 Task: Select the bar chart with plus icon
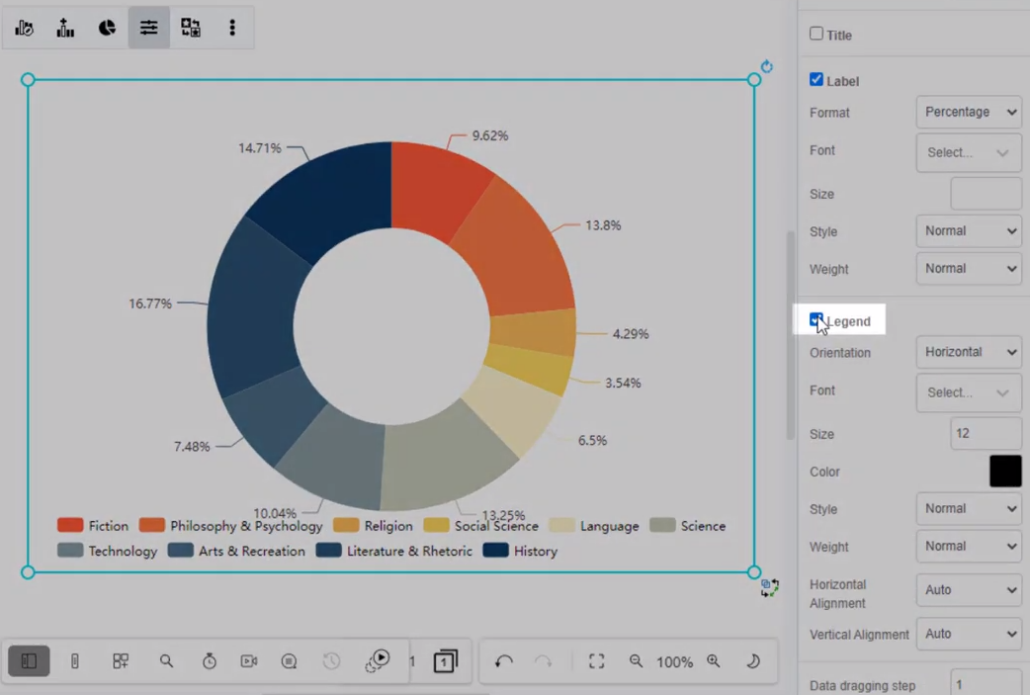point(65,27)
